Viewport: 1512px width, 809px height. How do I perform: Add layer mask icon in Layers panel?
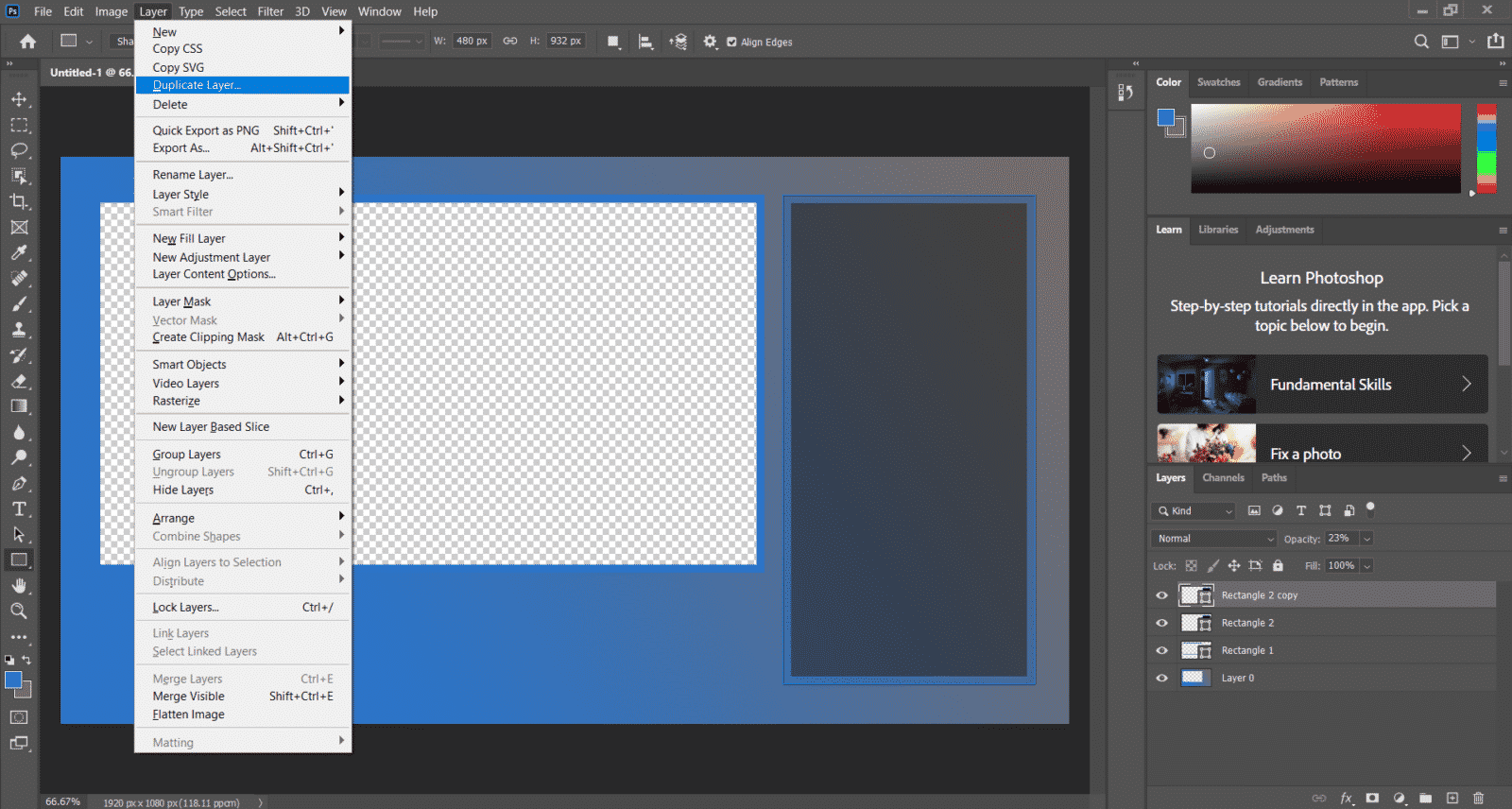click(x=1373, y=799)
